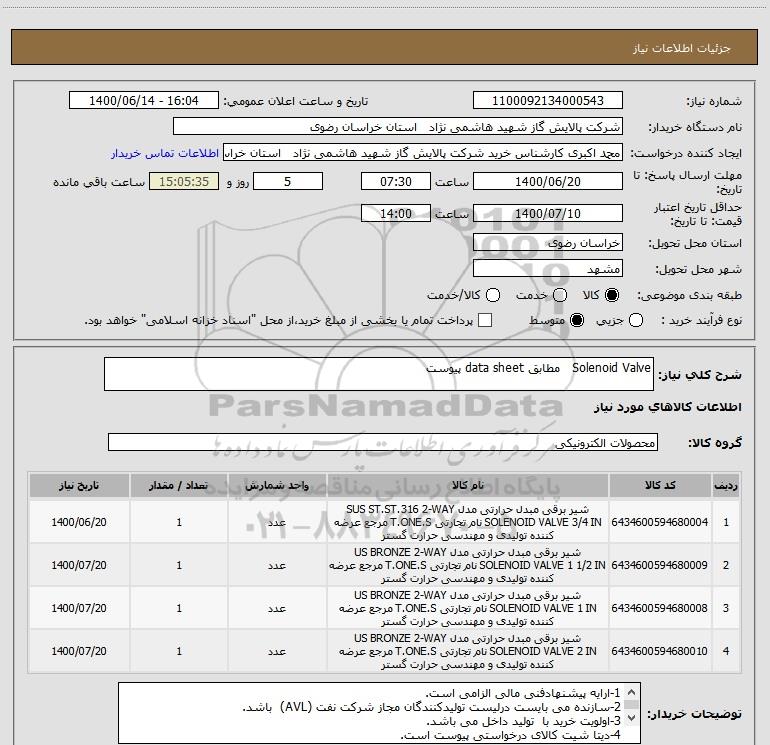Click the announcement date field 1400/06/14 - 16:04

[144, 101]
